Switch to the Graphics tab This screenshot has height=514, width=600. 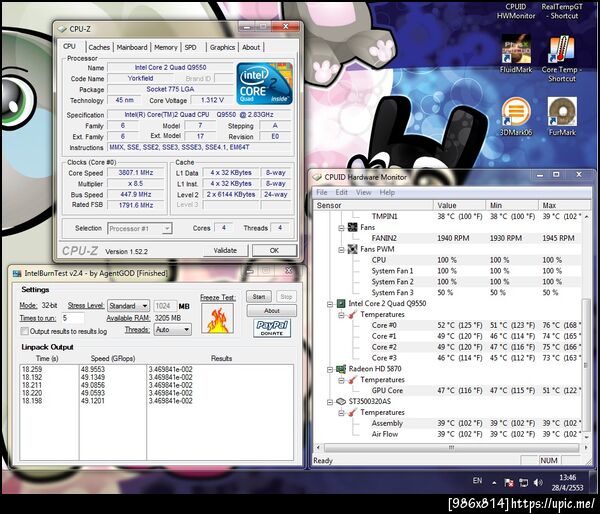coord(222,47)
